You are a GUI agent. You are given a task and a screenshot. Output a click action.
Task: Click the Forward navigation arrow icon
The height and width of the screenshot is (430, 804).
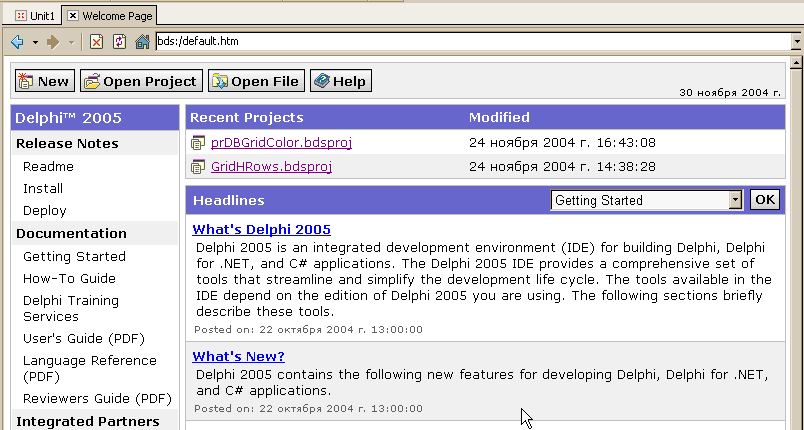point(53,42)
